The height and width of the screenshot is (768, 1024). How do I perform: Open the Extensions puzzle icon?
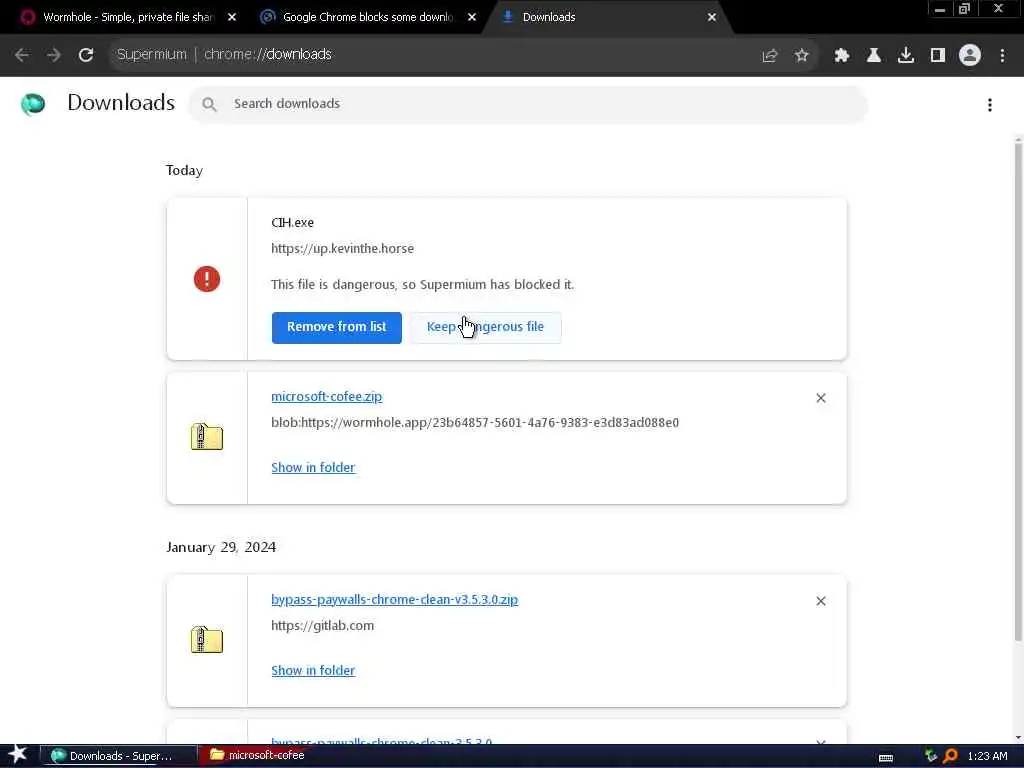tap(842, 56)
